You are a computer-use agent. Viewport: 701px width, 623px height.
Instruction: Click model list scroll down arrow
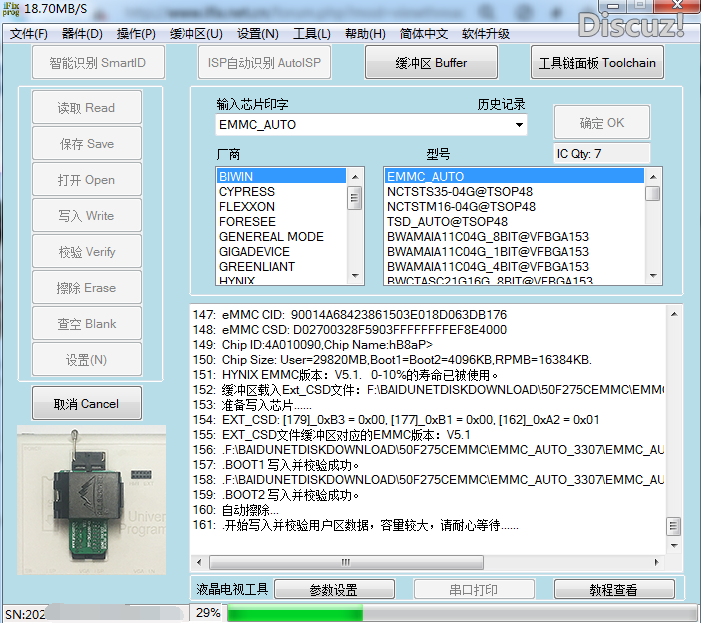[653, 276]
